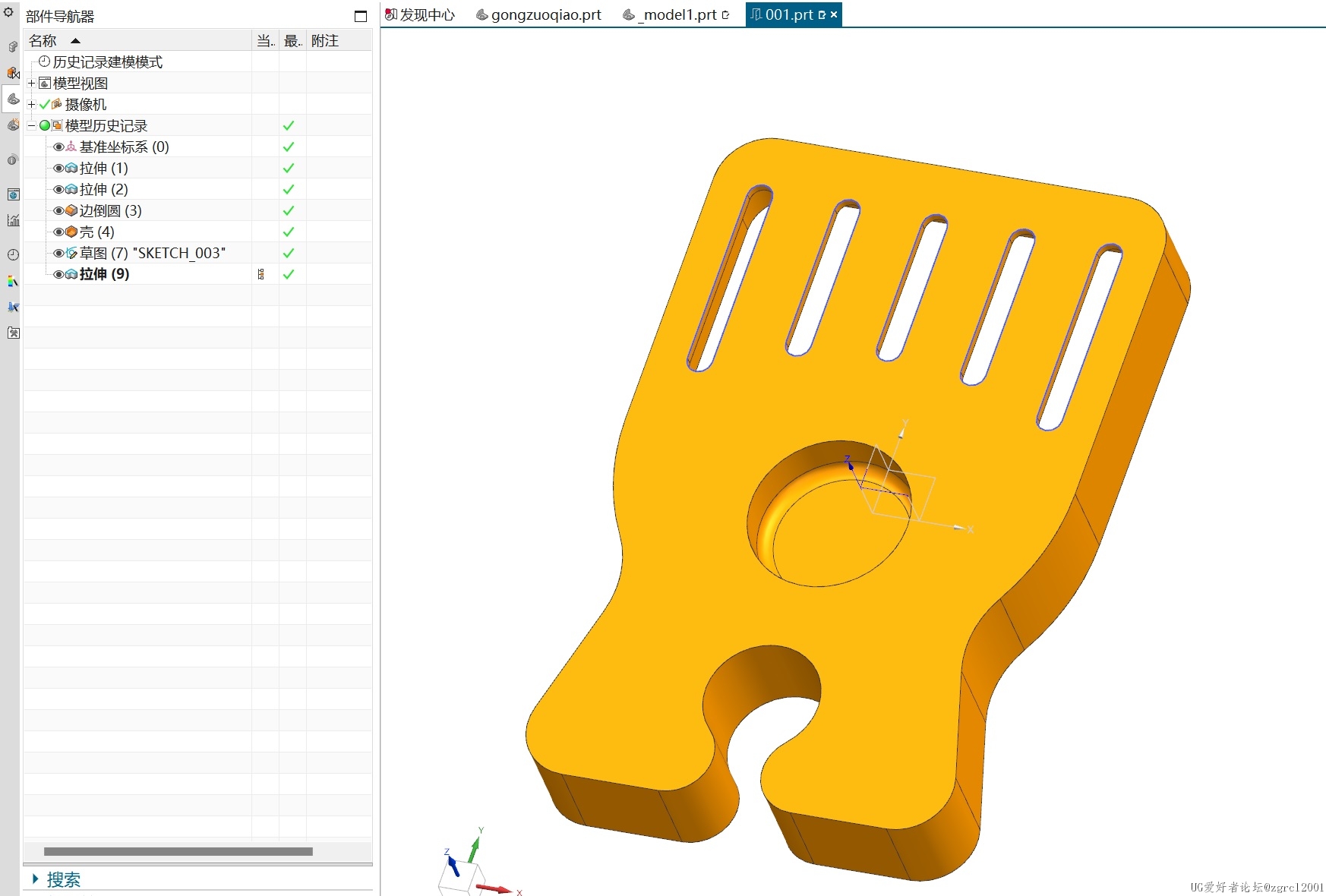Click the edge blend icon of 边倒圆 (3)
The width and height of the screenshot is (1326, 896).
point(71,210)
